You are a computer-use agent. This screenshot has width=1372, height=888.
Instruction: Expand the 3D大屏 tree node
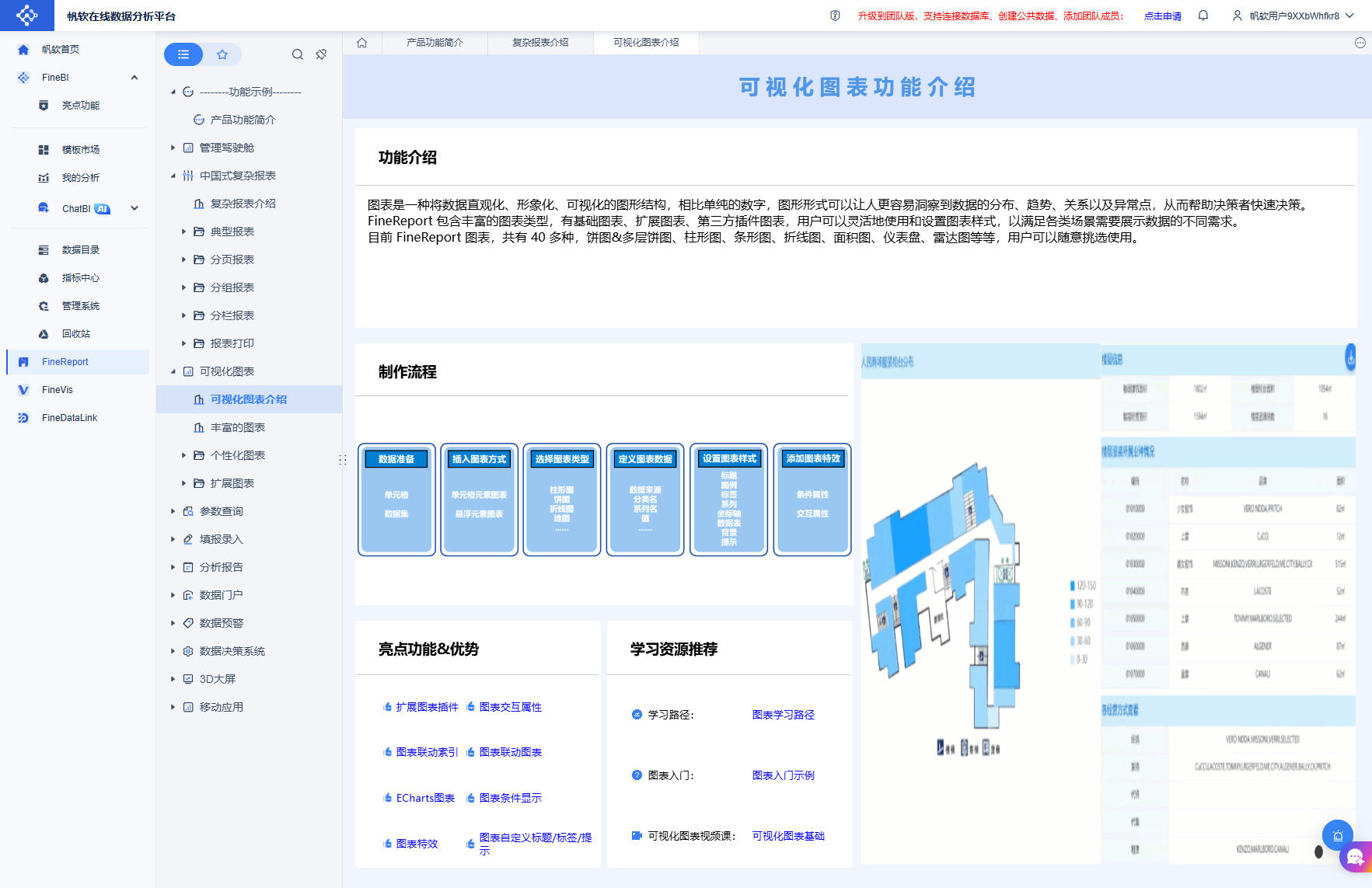point(173,679)
